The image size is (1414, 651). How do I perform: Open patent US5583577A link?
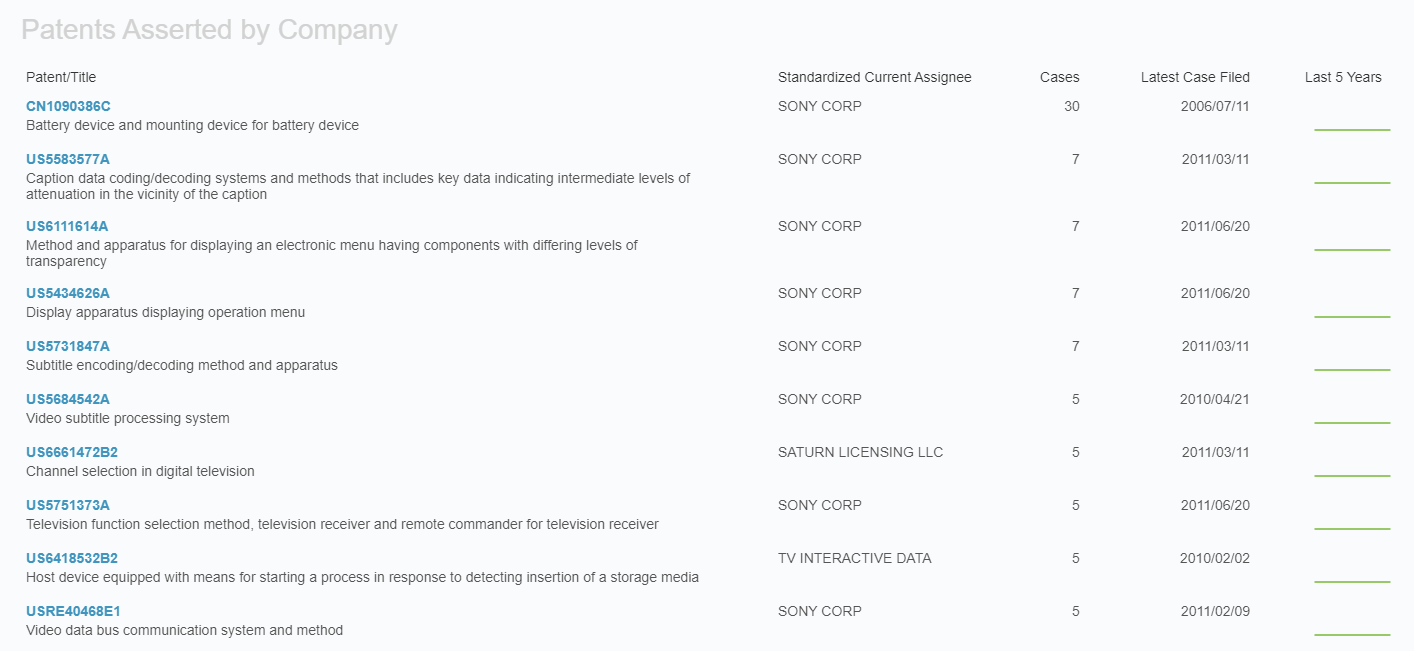click(x=68, y=159)
